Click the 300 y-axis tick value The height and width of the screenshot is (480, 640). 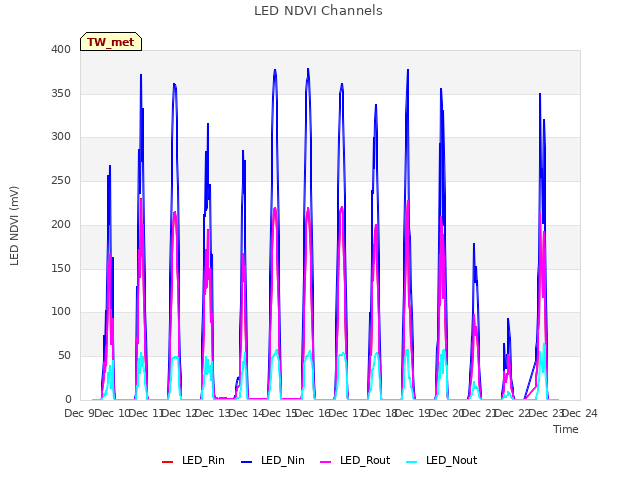pyautogui.click(x=61, y=137)
